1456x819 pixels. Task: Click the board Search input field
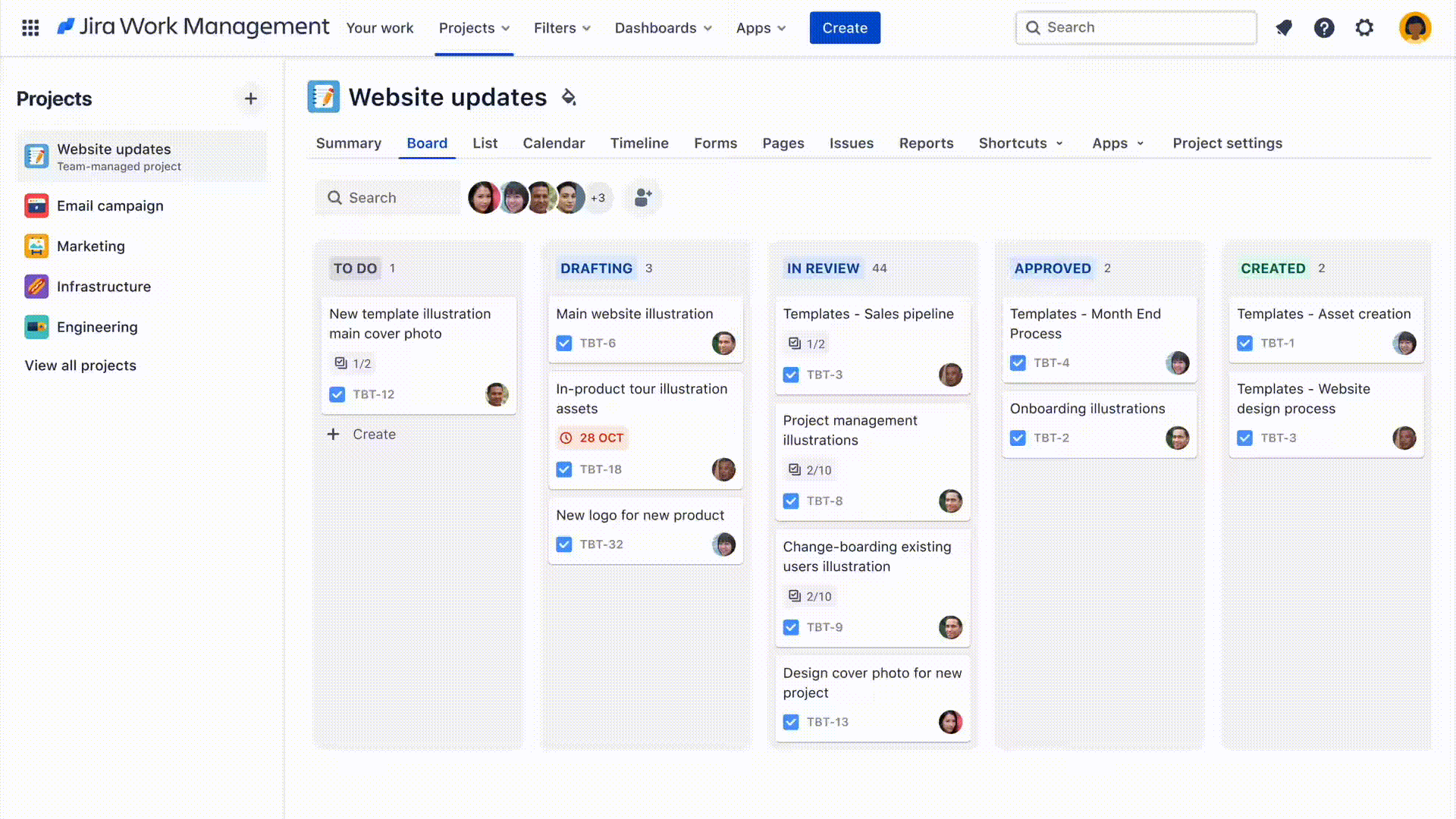tap(388, 198)
